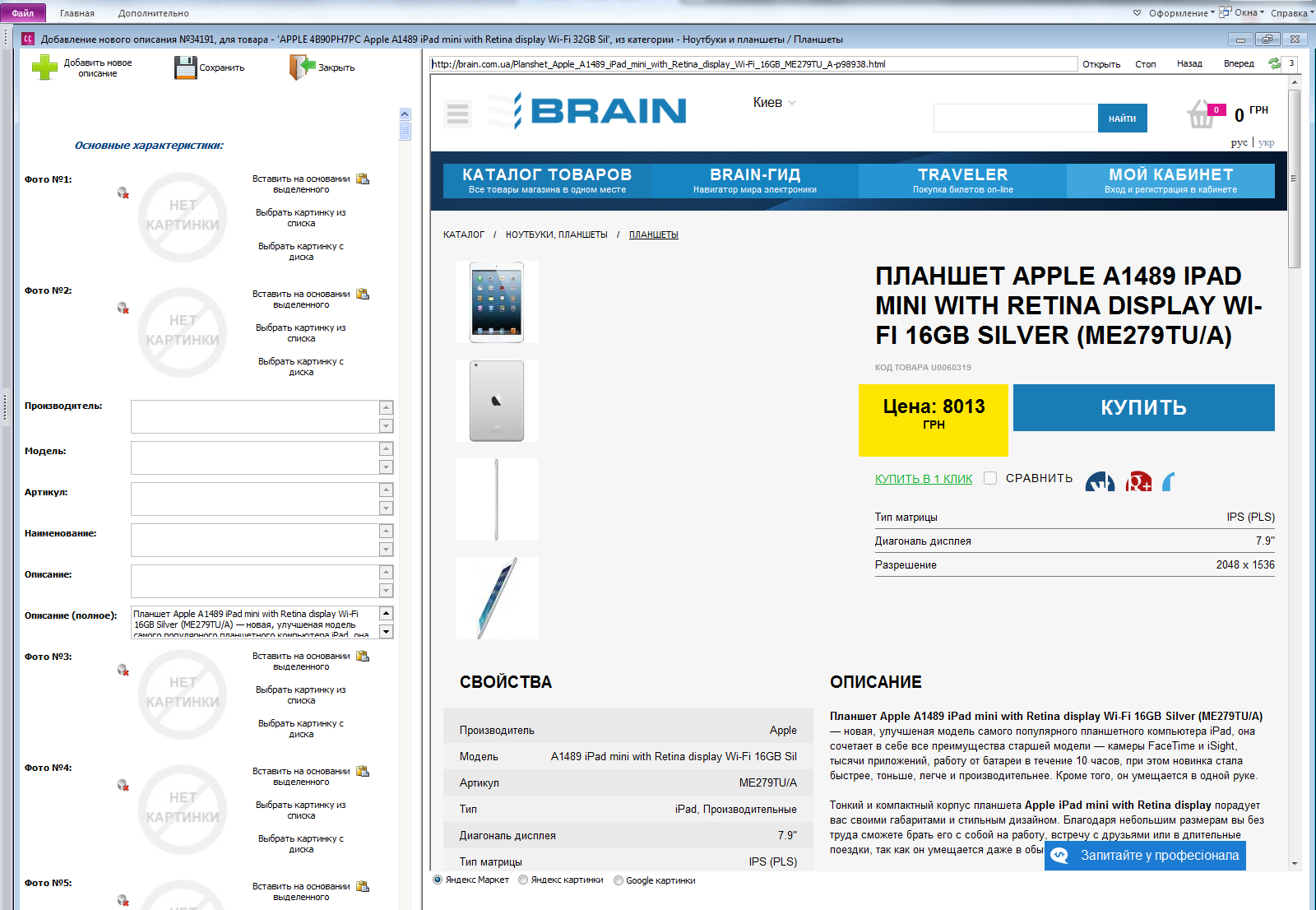Click the application icon in the document title bar
The width and height of the screenshot is (1316, 910).
28,39
